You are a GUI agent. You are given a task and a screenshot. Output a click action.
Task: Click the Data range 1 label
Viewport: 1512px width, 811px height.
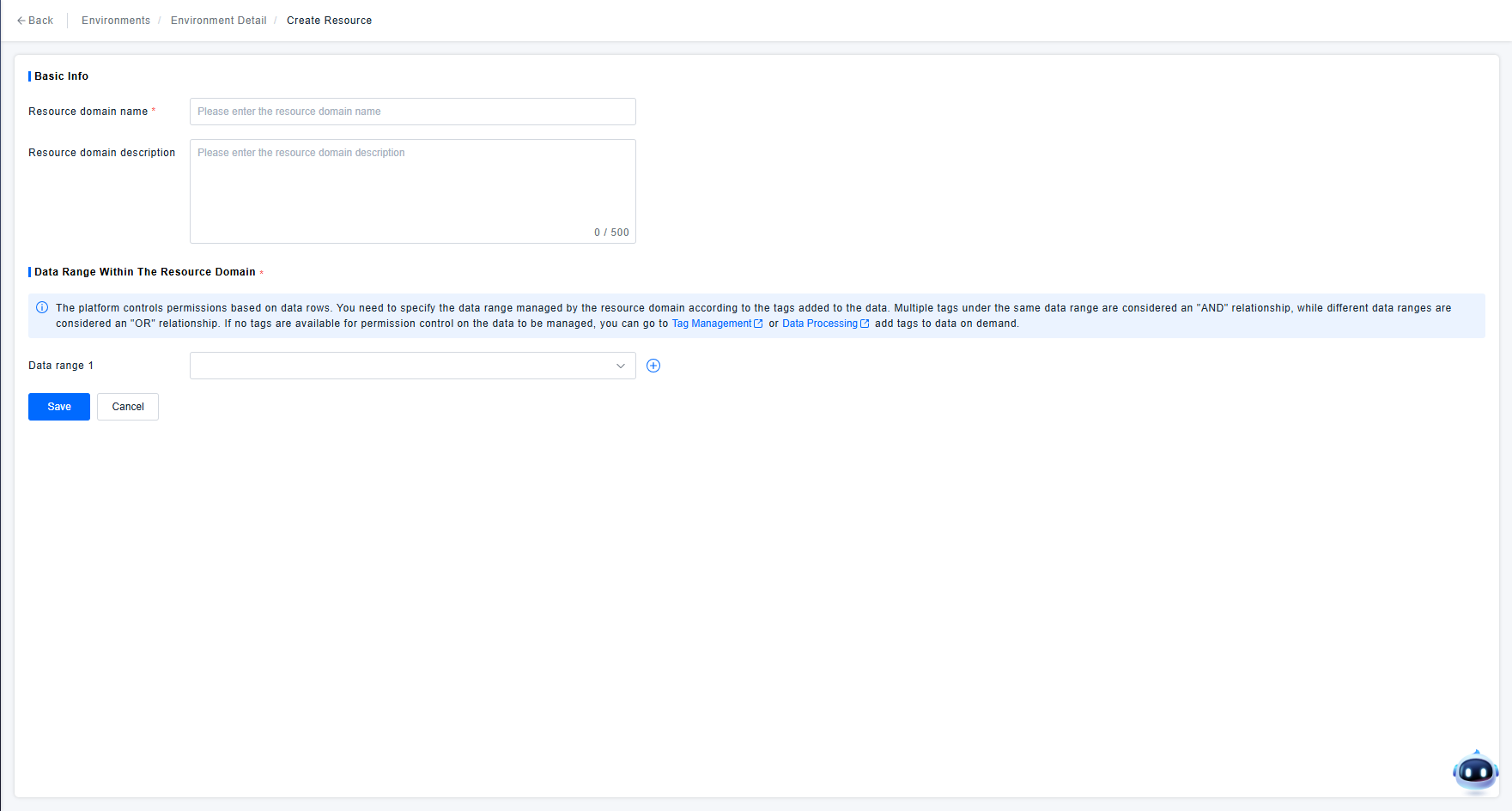pyautogui.click(x=61, y=366)
